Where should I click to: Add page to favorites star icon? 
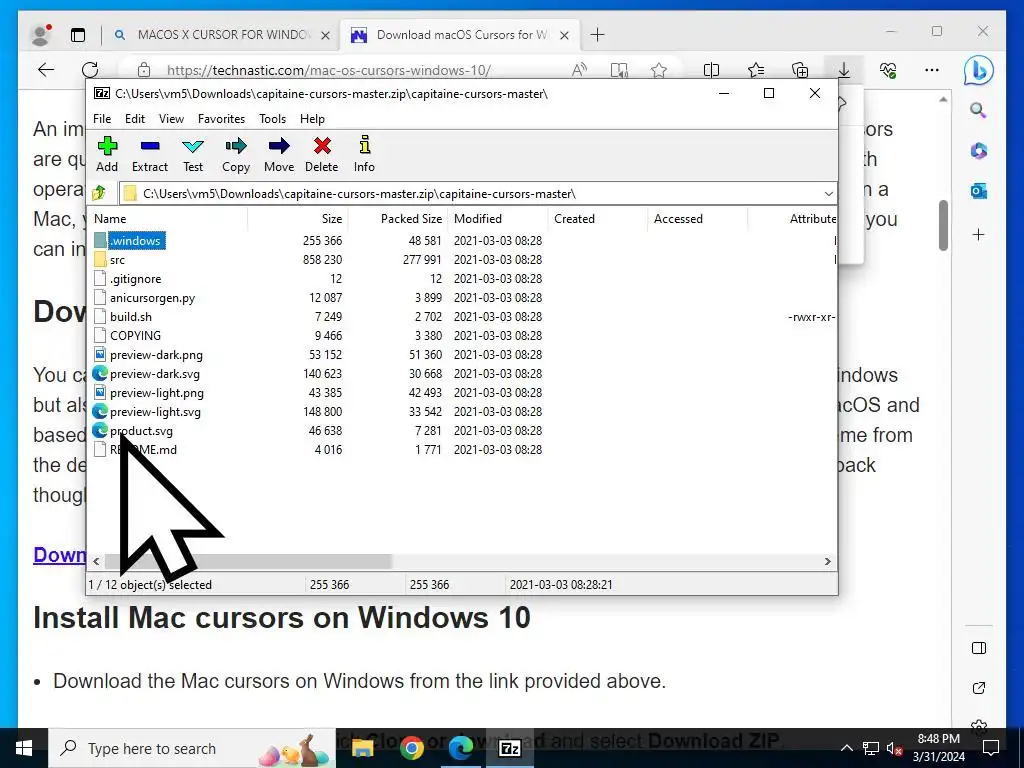(x=658, y=70)
